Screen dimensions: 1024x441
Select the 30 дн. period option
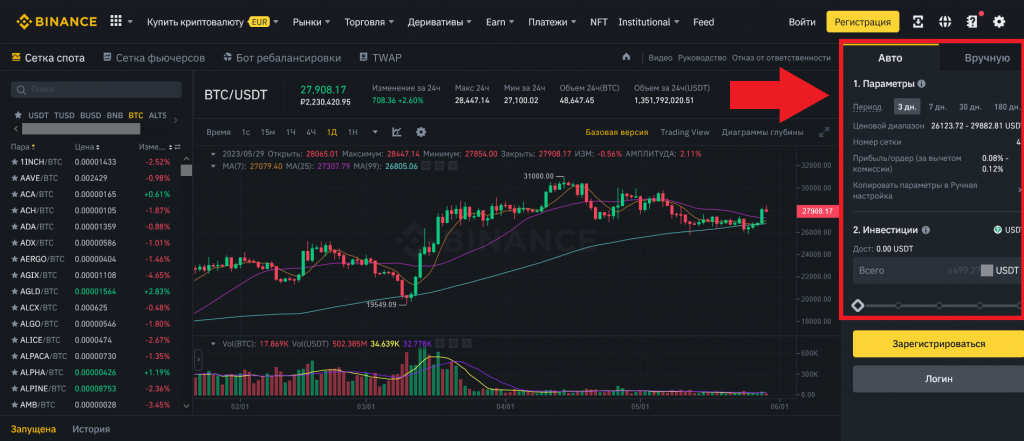[x=970, y=106]
